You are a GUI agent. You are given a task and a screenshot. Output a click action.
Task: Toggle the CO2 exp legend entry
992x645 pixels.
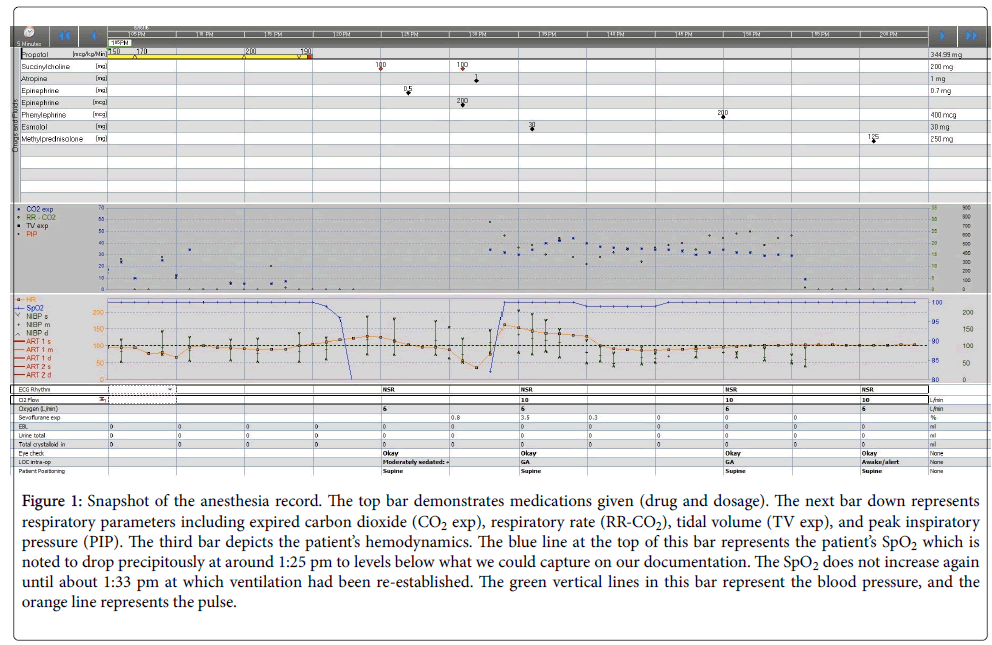coord(40,210)
